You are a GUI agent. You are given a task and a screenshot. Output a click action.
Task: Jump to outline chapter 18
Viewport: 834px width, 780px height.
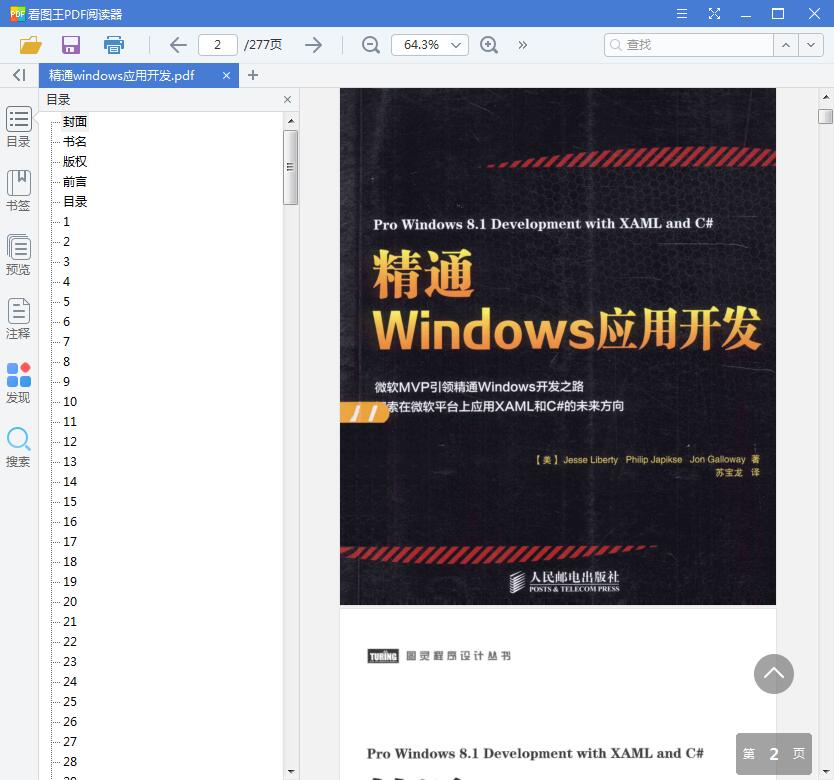70,562
